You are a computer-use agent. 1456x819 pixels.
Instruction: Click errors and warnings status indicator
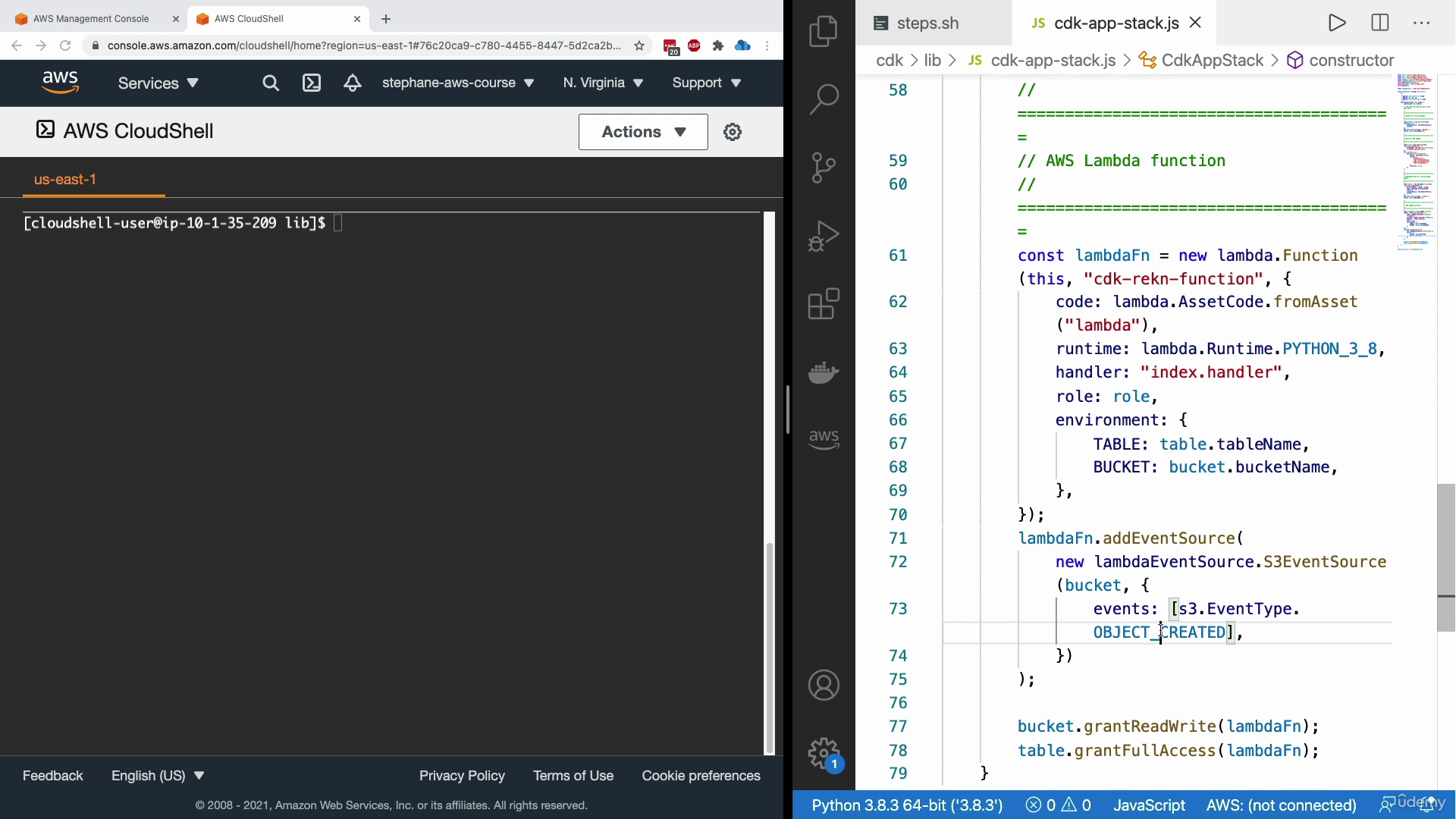coord(1058,805)
